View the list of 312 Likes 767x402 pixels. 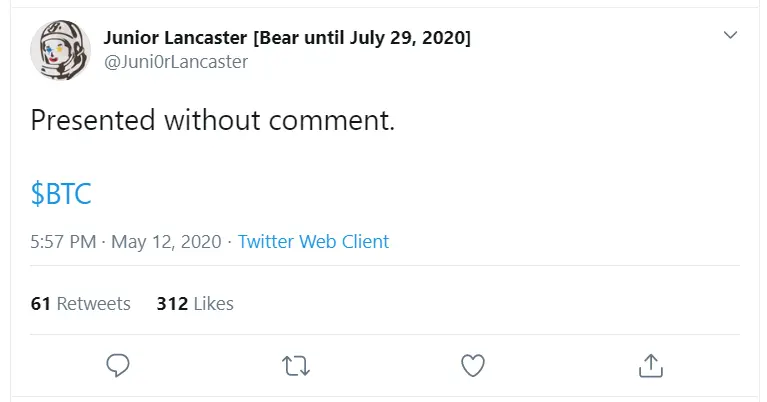pos(195,304)
